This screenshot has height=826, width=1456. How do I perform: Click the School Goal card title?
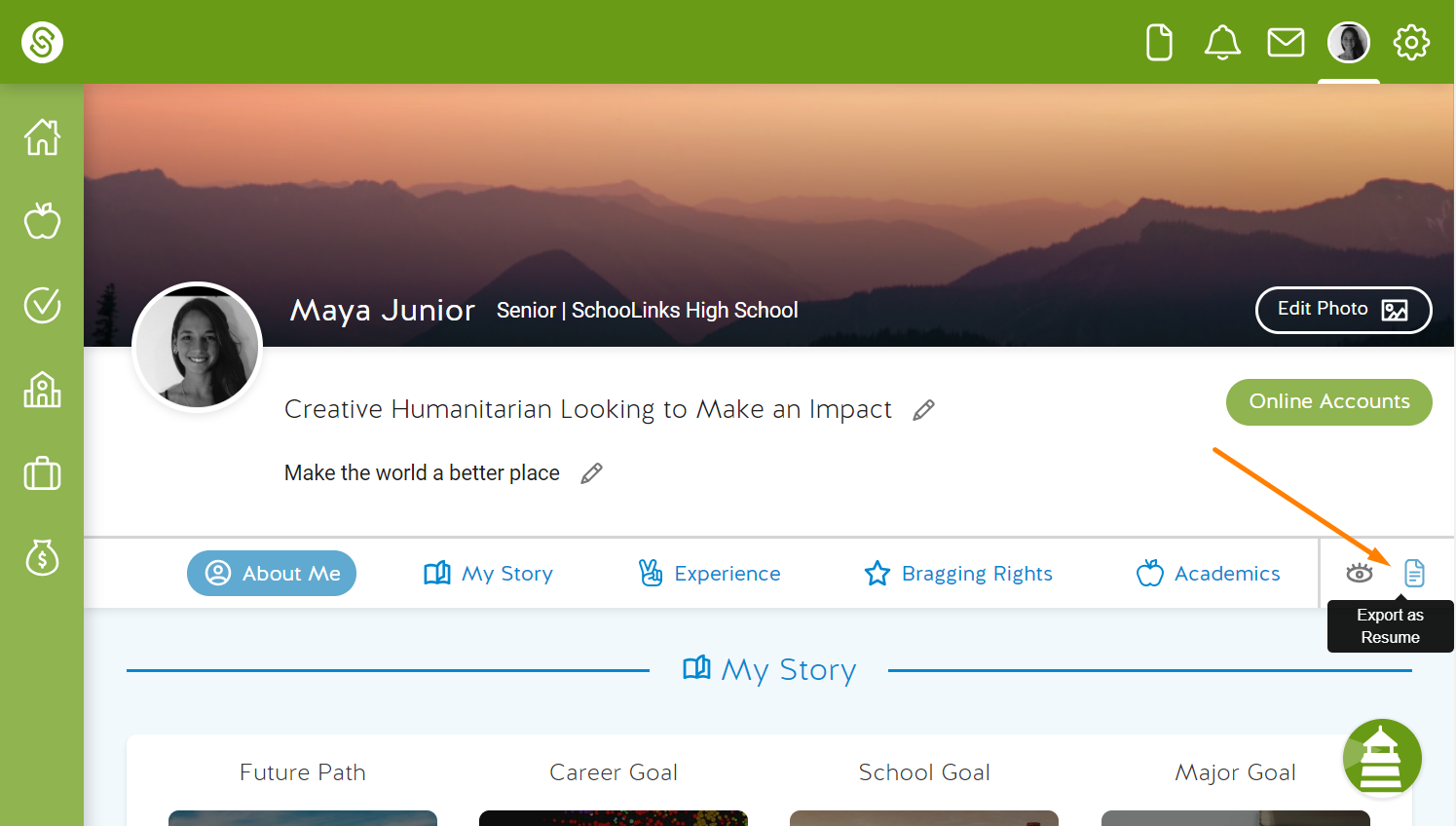(924, 772)
